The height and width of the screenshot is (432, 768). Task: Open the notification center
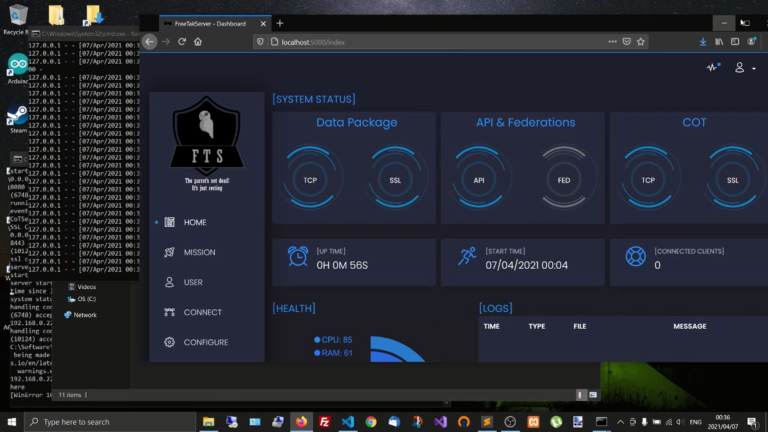point(753,422)
